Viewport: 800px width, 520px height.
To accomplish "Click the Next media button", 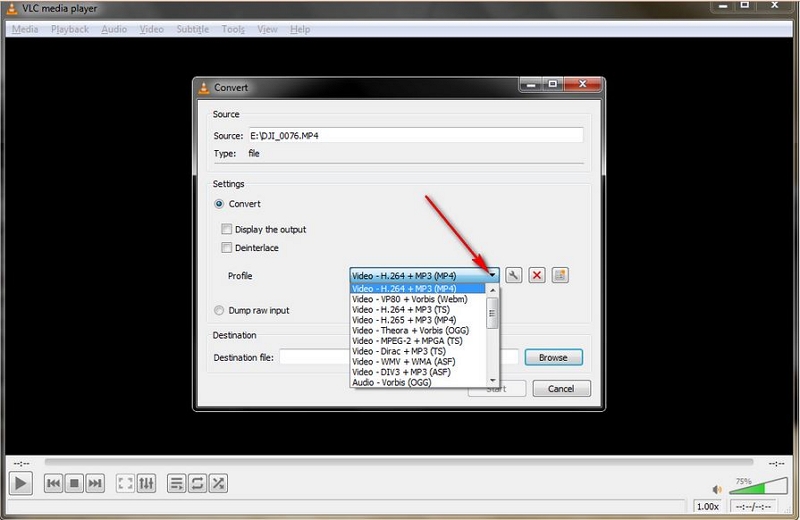I will (x=95, y=483).
